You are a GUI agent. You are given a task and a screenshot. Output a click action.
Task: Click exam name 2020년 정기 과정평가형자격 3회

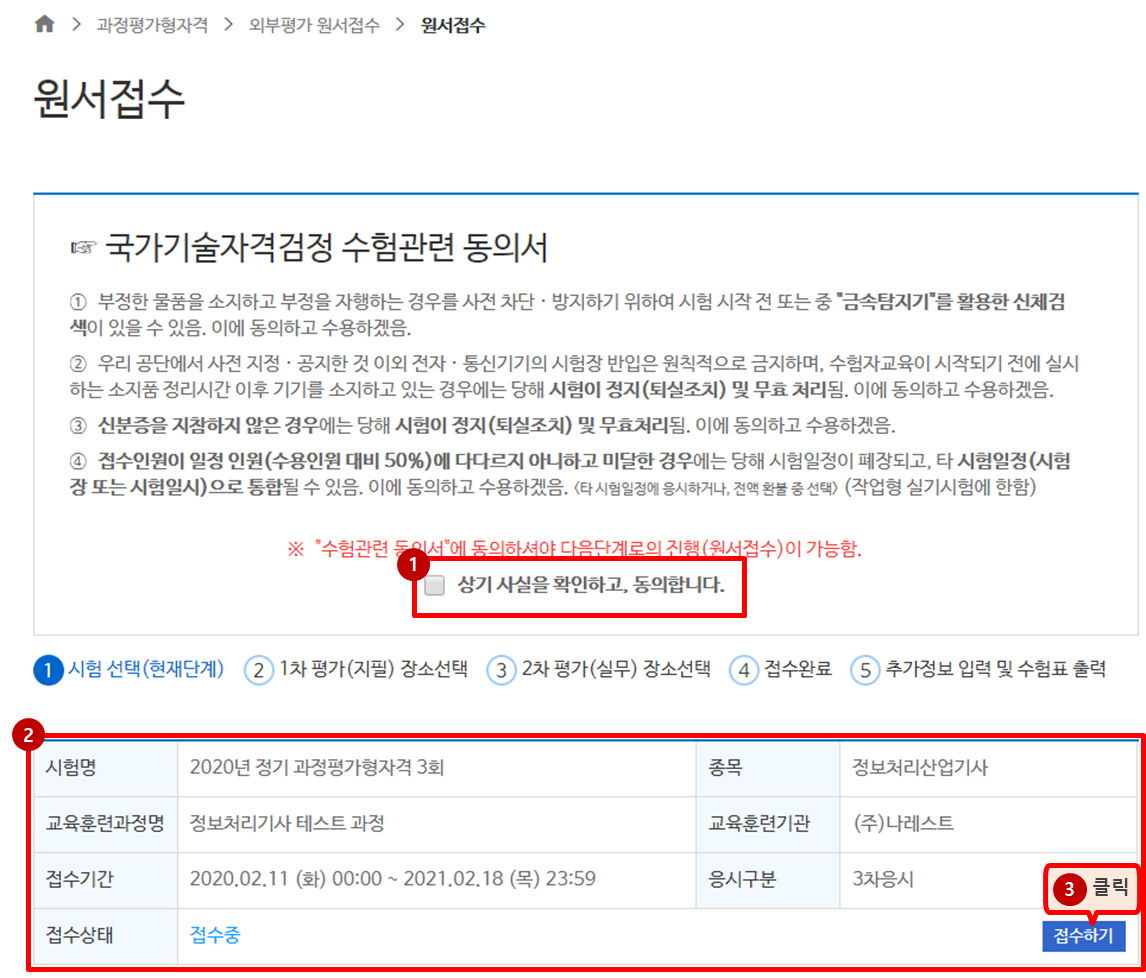click(x=317, y=767)
